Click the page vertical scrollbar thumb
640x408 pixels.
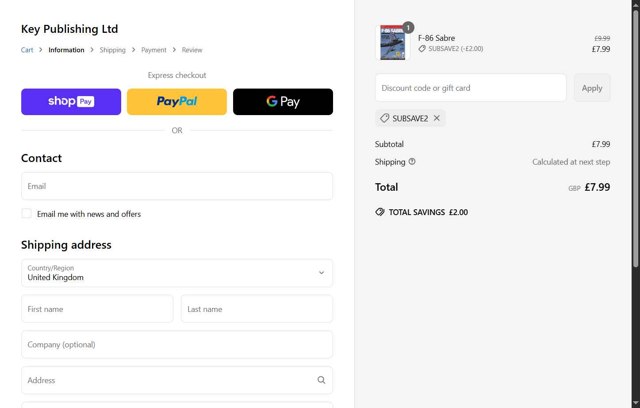pos(636,139)
